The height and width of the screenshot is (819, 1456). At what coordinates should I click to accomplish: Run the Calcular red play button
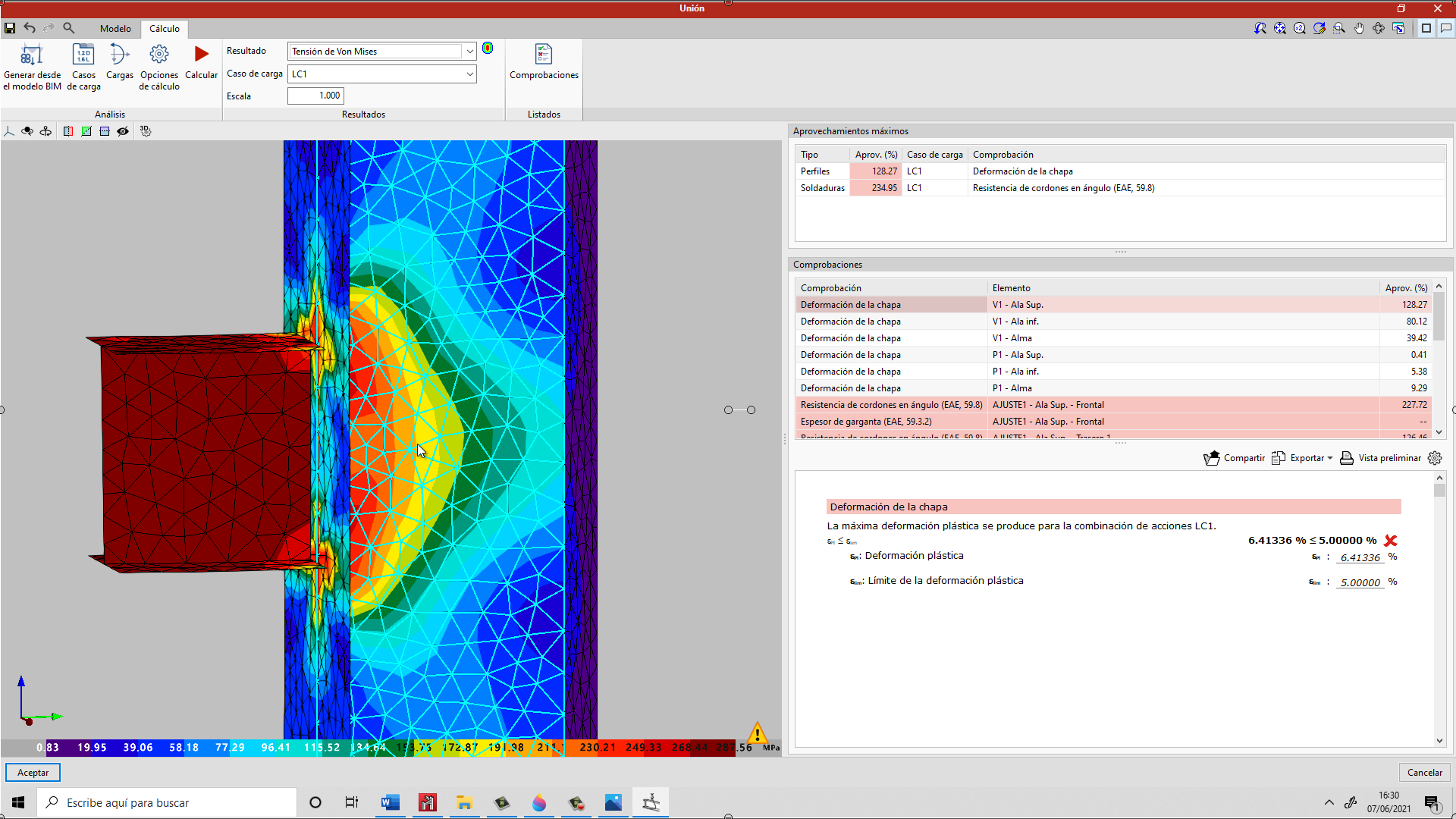(201, 55)
